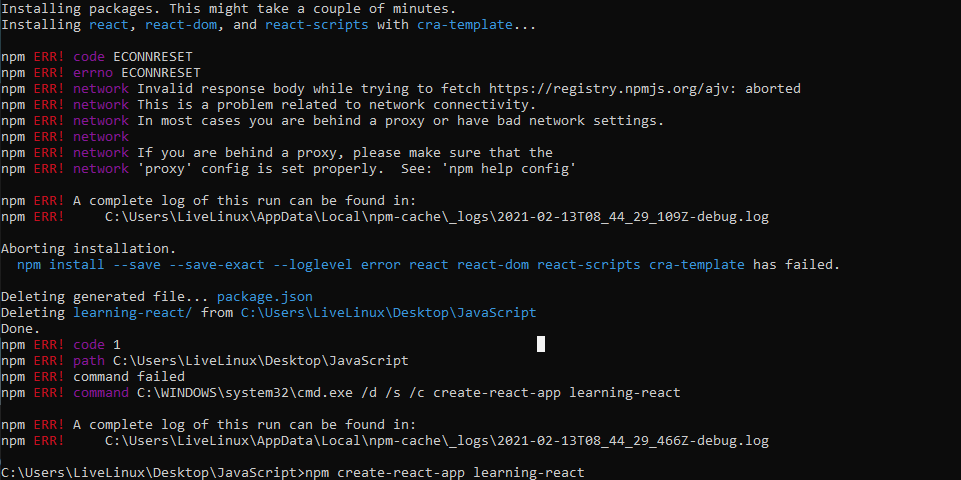Viewport: 961px width, 480px height.
Task: Click the white block cursor in the terminal
Action: click(541, 344)
